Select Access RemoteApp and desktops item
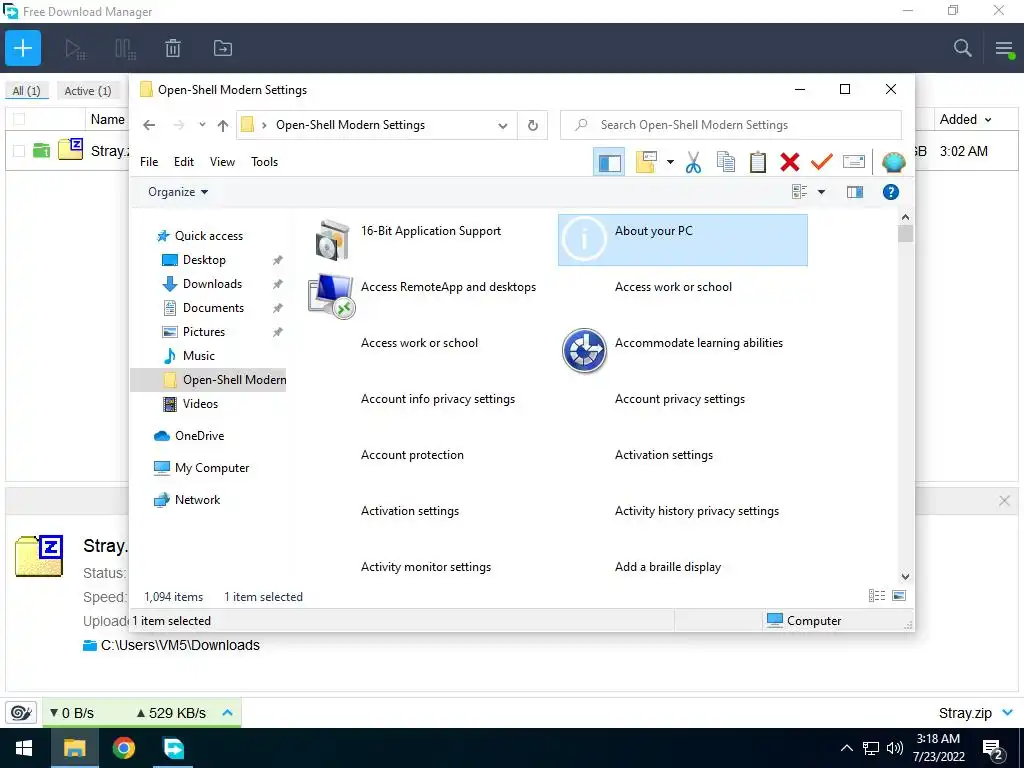 (x=430, y=296)
